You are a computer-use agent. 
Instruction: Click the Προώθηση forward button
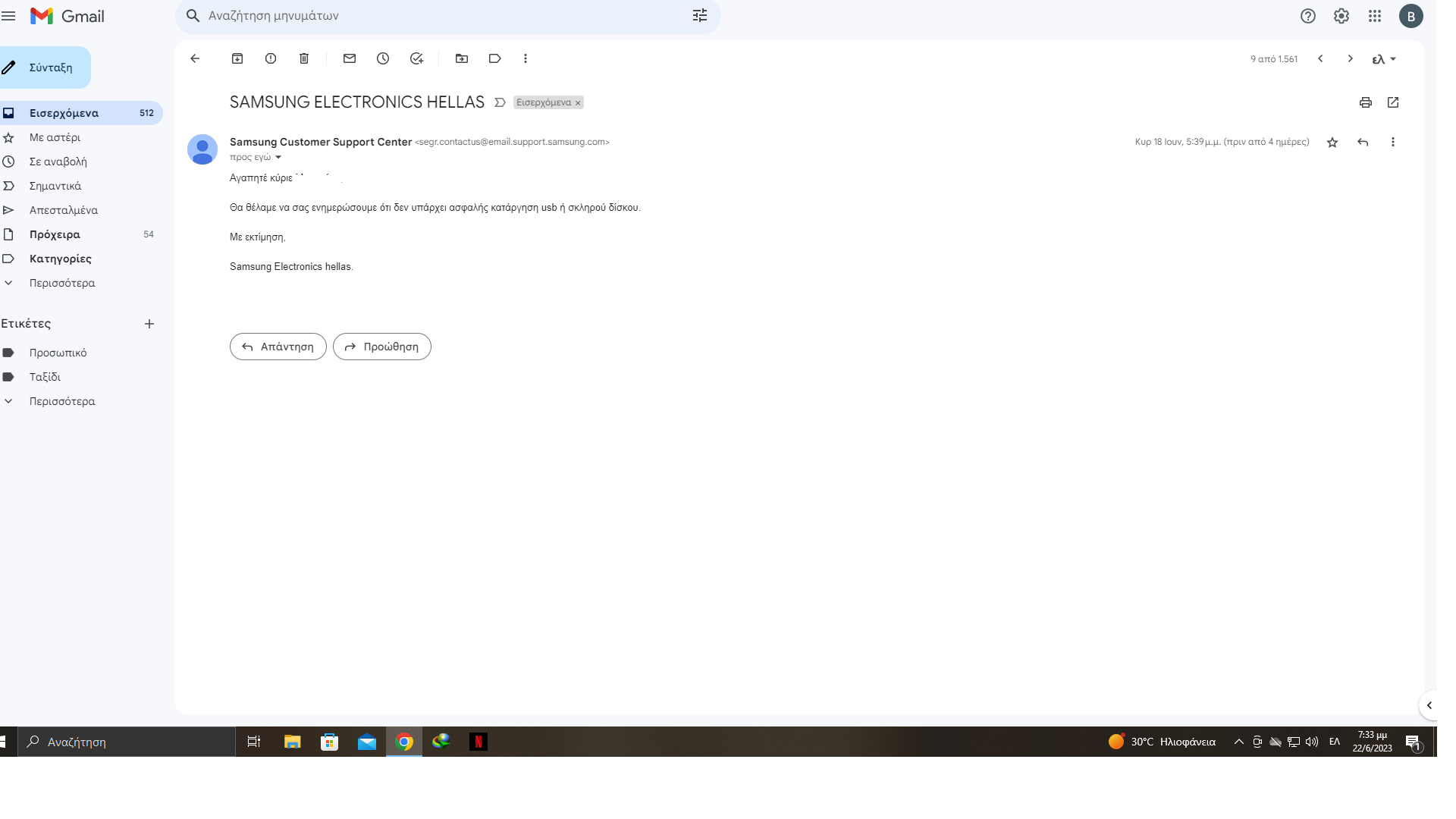click(x=382, y=347)
